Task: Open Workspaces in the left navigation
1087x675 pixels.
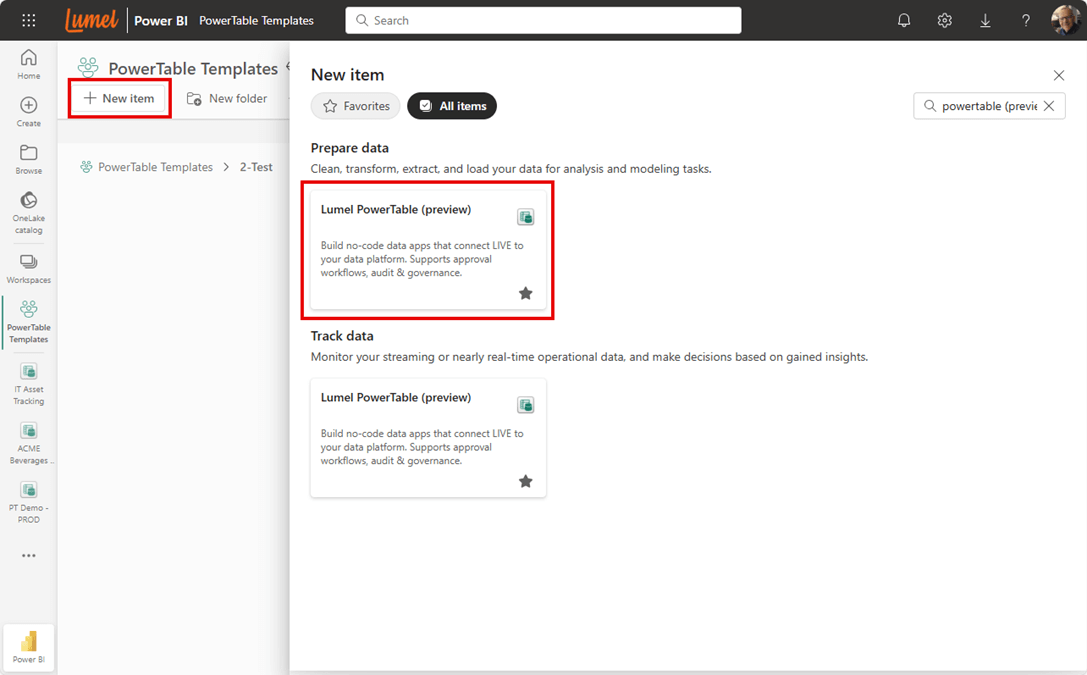Action: click(x=29, y=268)
